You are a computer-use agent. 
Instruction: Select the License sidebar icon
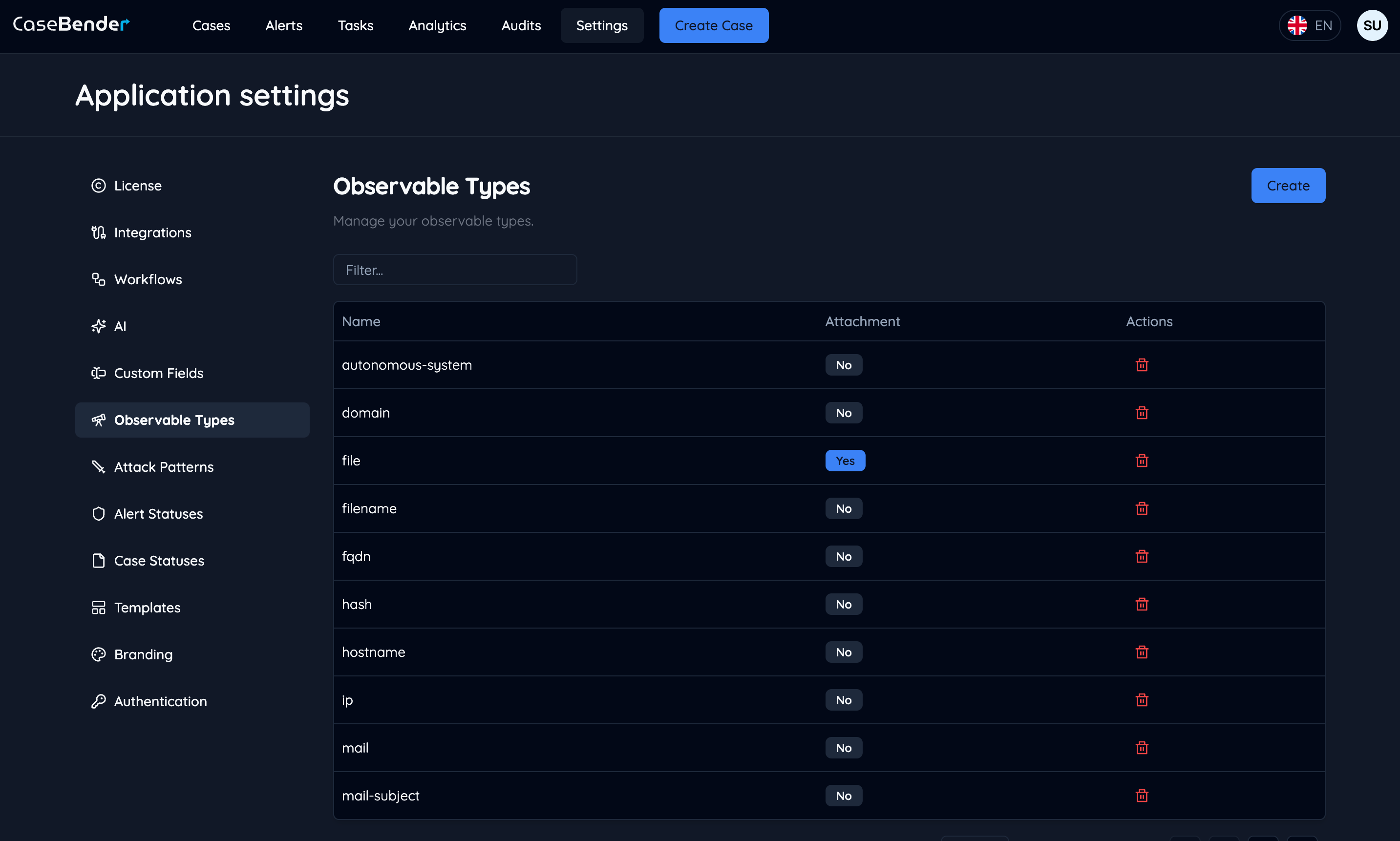[x=98, y=185]
